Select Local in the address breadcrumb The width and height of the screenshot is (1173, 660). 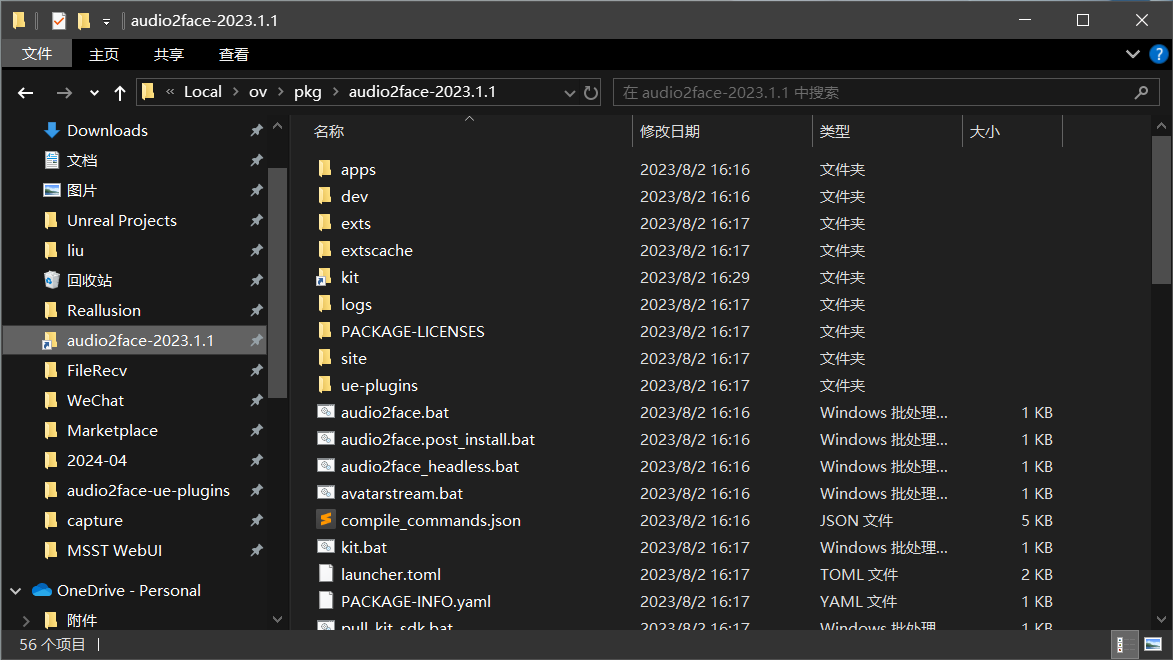pyautogui.click(x=203, y=92)
